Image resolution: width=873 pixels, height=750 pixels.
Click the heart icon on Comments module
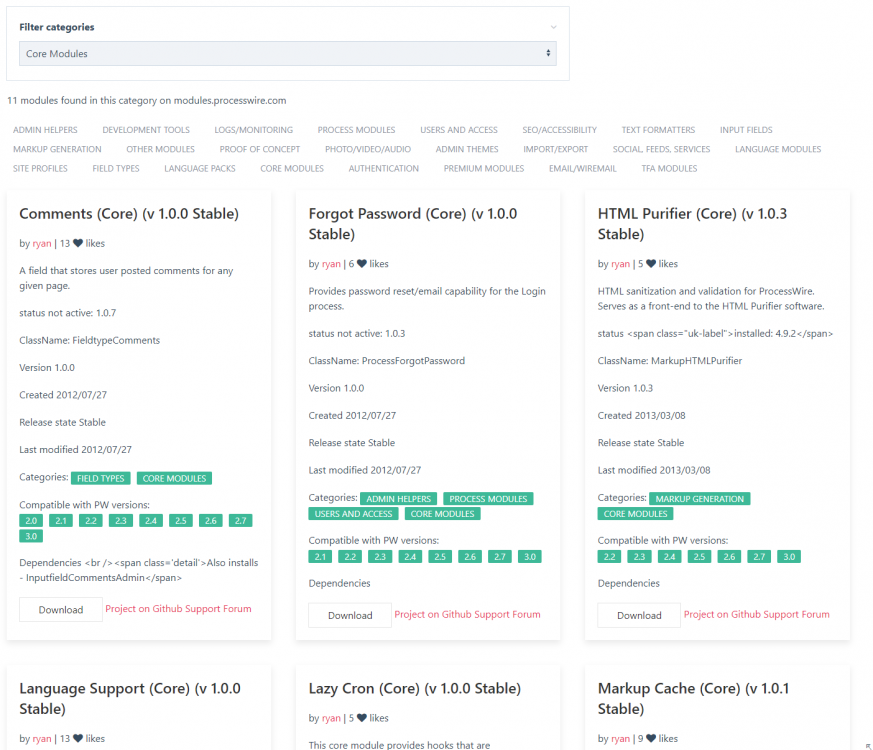coord(78,243)
